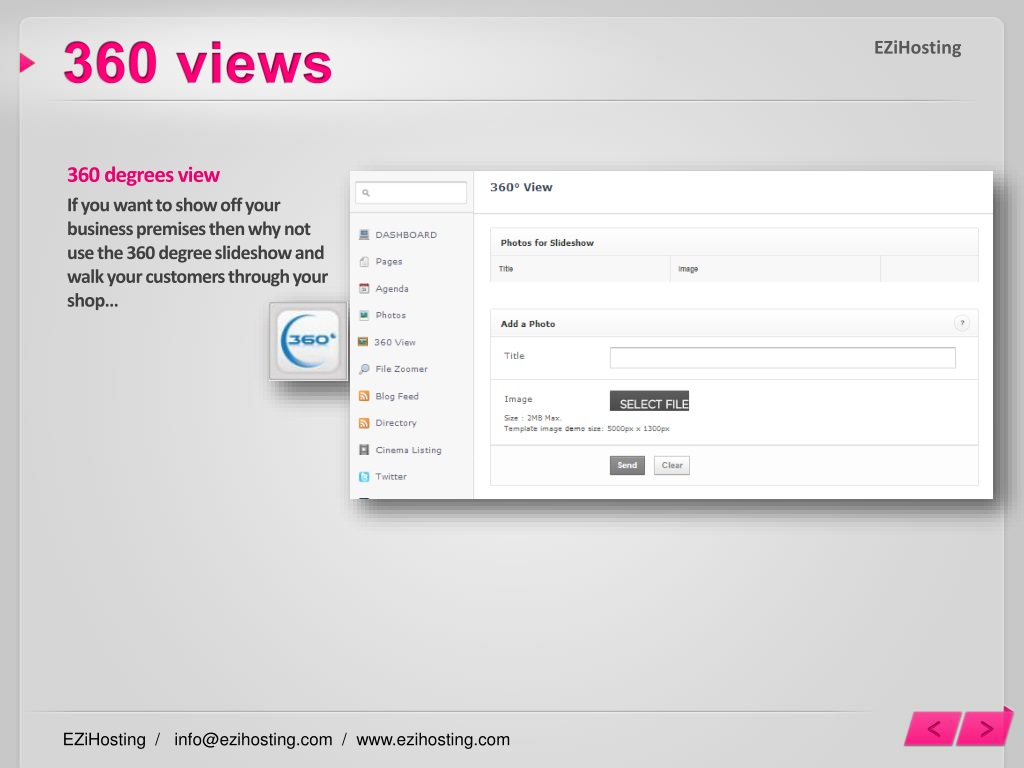Open the Cinema Listing menu item
Image resolution: width=1024 pixels, height=768 pixels.
(x=408, y=450)
